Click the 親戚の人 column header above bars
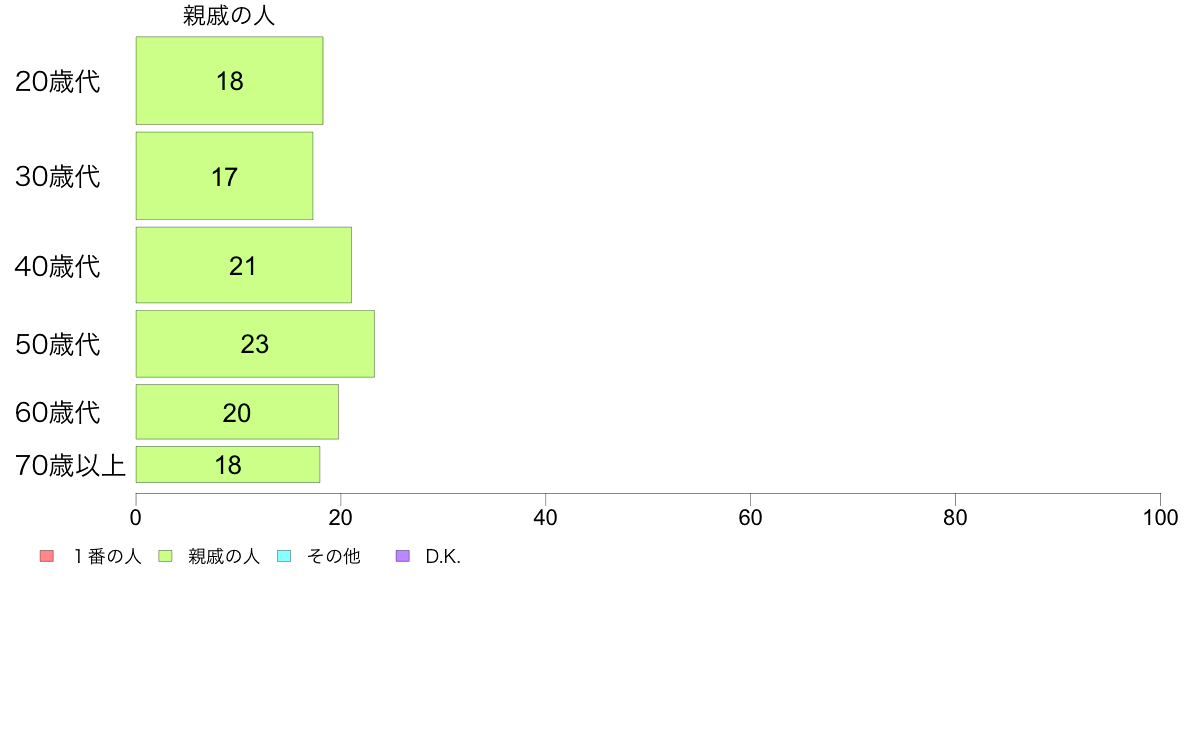The width and height of the screenshot is (1188, 736). tap(229, 16)
